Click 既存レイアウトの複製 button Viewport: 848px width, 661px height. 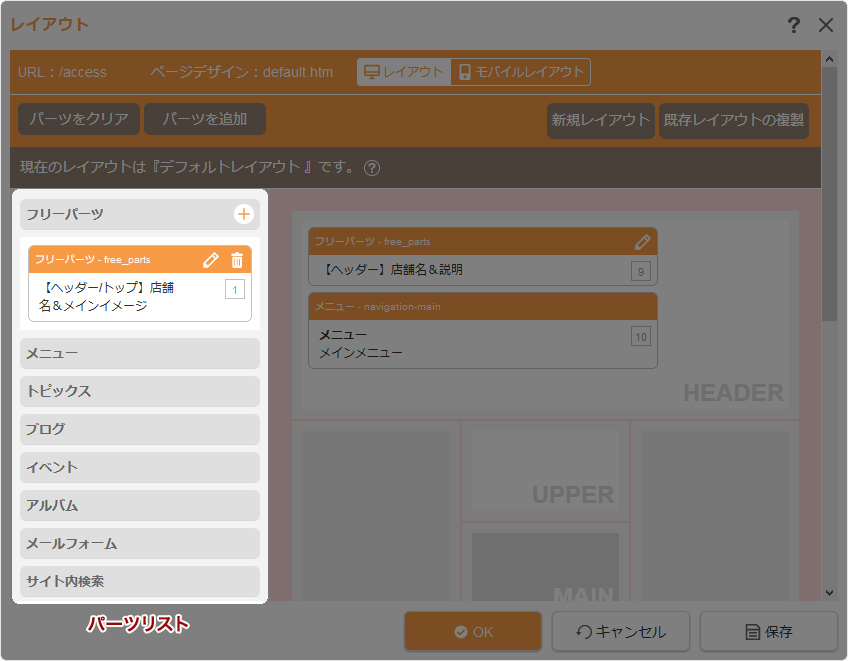point(734,120)
